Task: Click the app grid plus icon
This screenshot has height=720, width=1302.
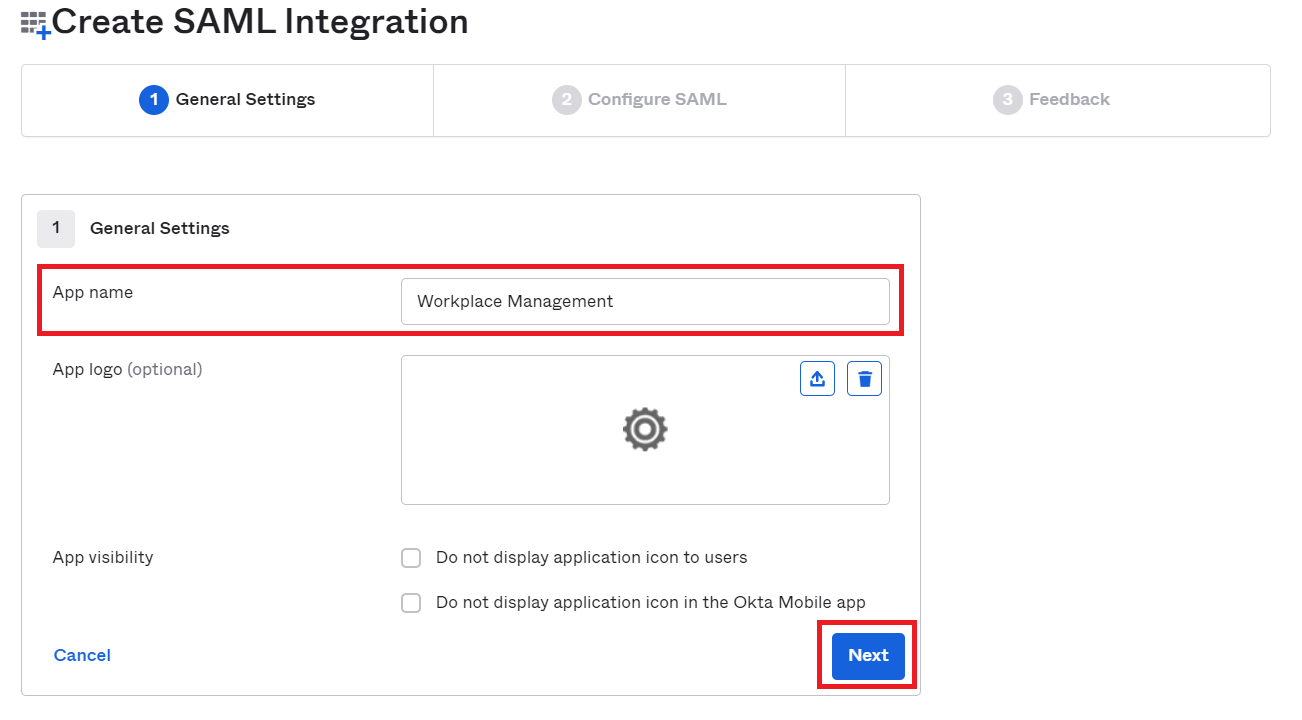Action: tap(35, 25)
